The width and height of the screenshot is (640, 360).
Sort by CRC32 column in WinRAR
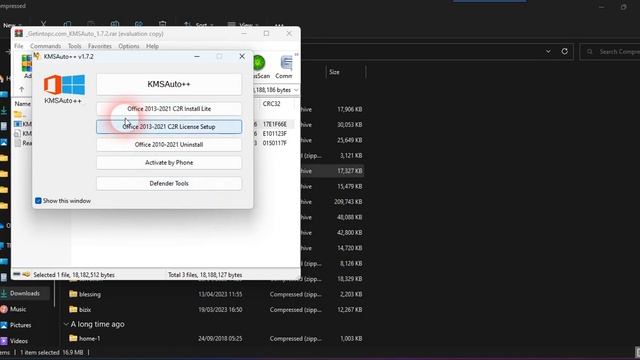[x=271, y=104]
